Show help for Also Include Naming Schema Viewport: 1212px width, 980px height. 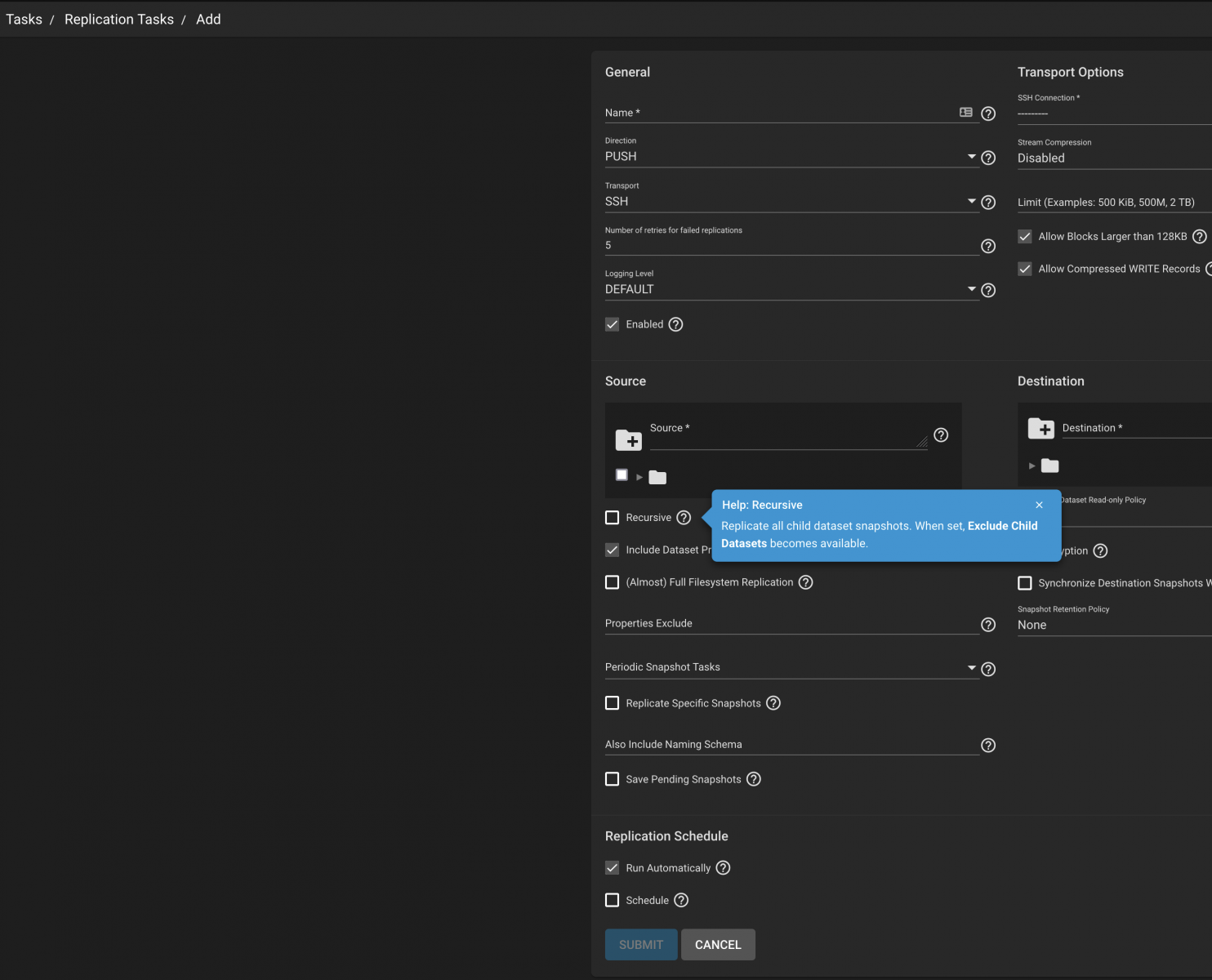[x=988, y=745]
